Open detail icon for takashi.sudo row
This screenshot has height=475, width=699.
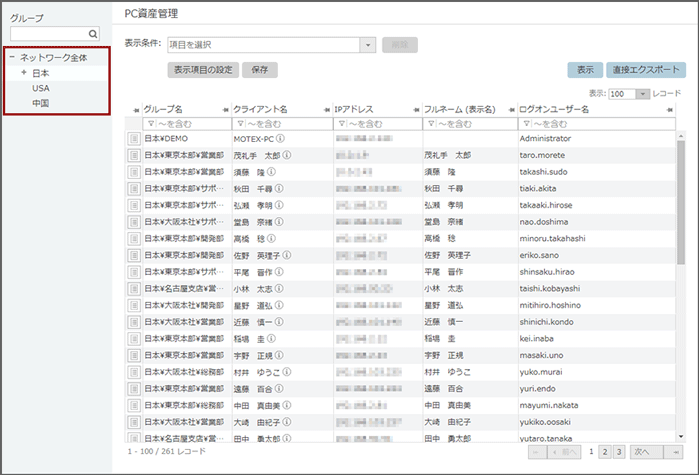134,172
